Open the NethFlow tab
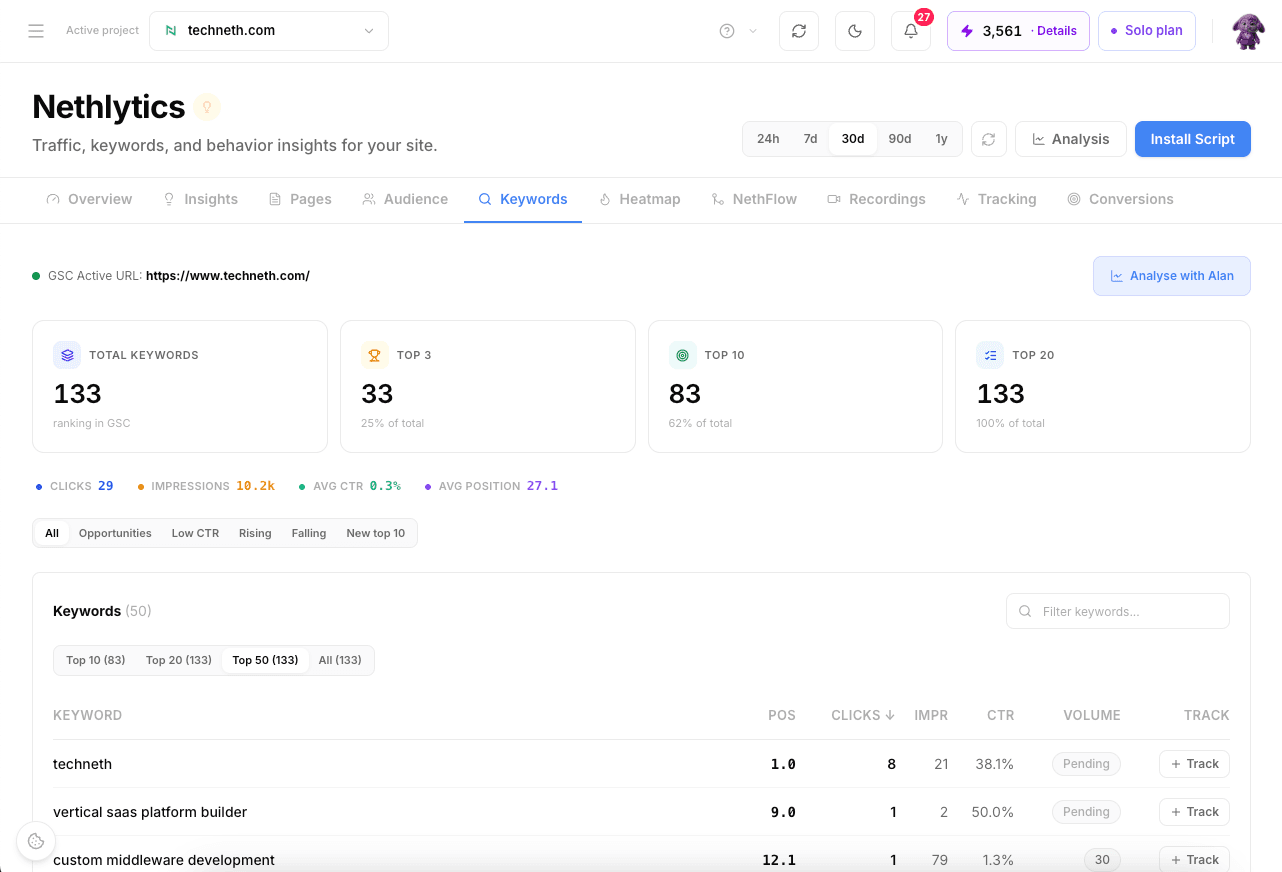The width and height of the screenshot is (1282, 872). (754, 199)
